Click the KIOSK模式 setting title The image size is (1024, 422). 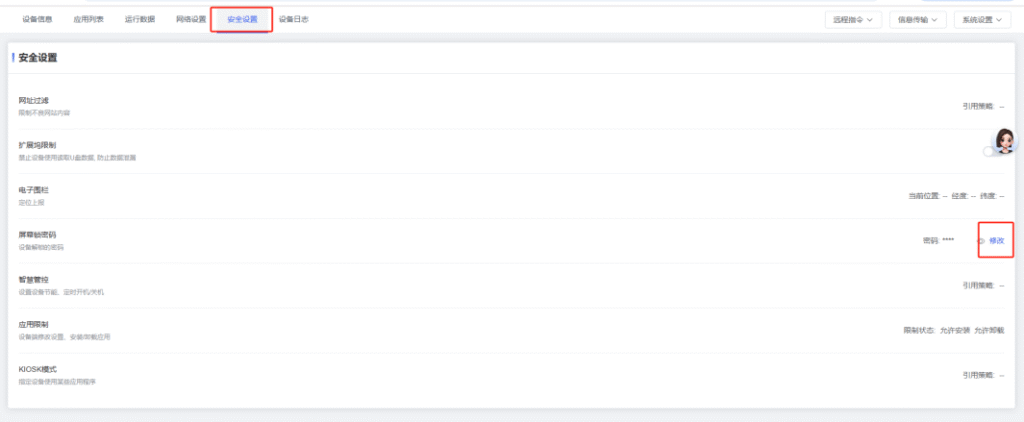(38, 370)
